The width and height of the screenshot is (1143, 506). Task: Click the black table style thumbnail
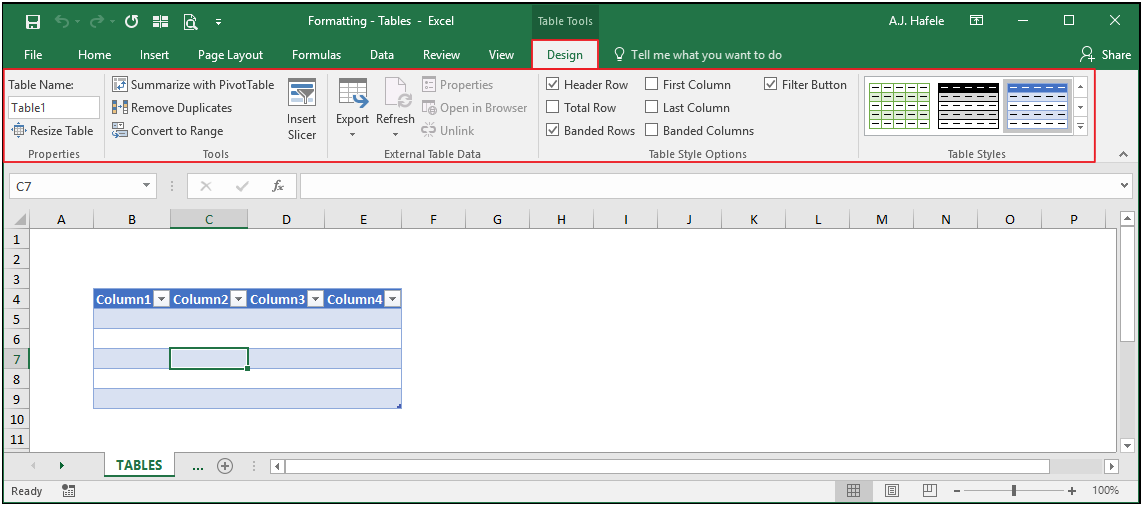(968, 106)
